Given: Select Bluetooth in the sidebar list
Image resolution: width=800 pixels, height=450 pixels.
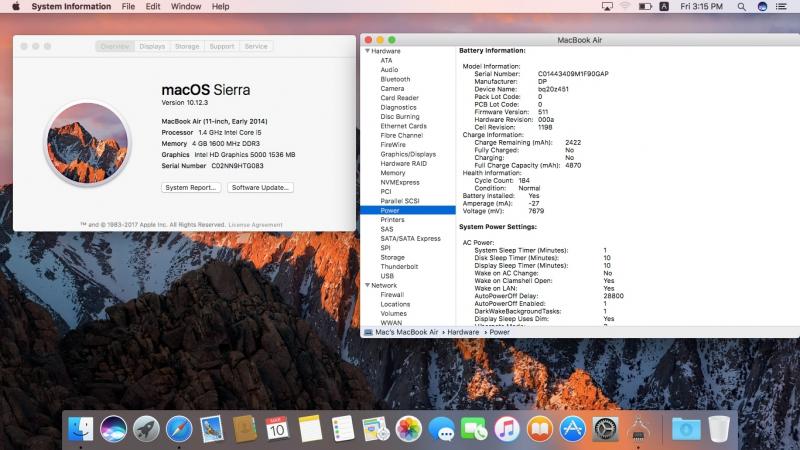Looking at the screenshot, I should pos(395,79).
